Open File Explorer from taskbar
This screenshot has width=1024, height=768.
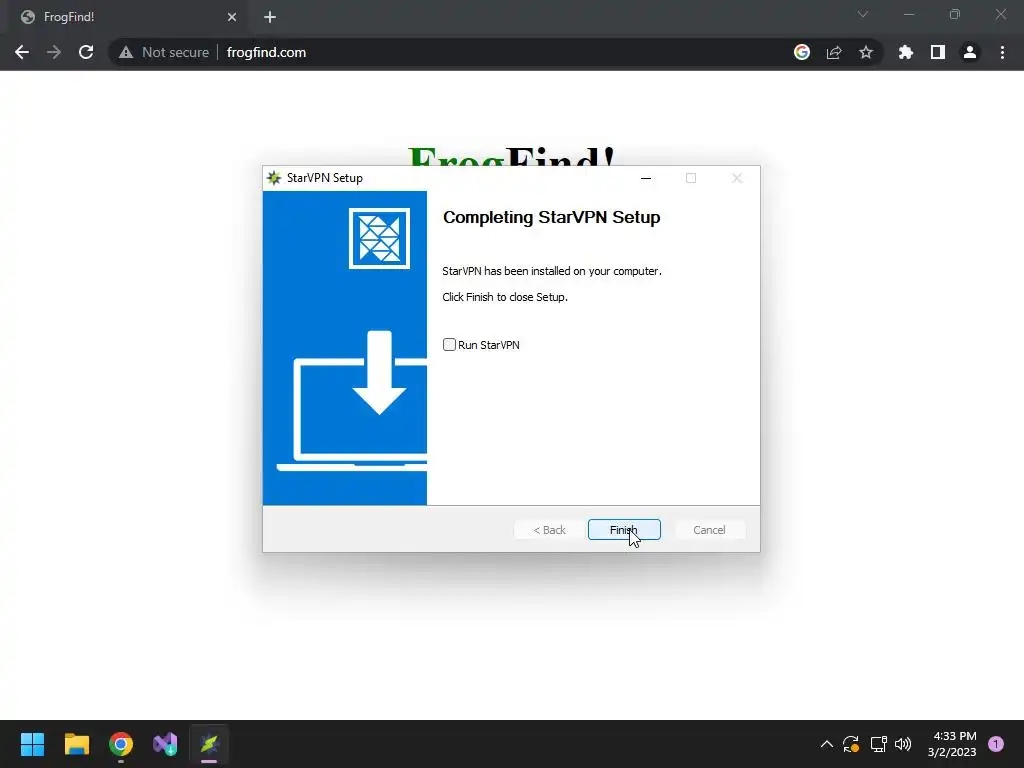click(76, 744)
